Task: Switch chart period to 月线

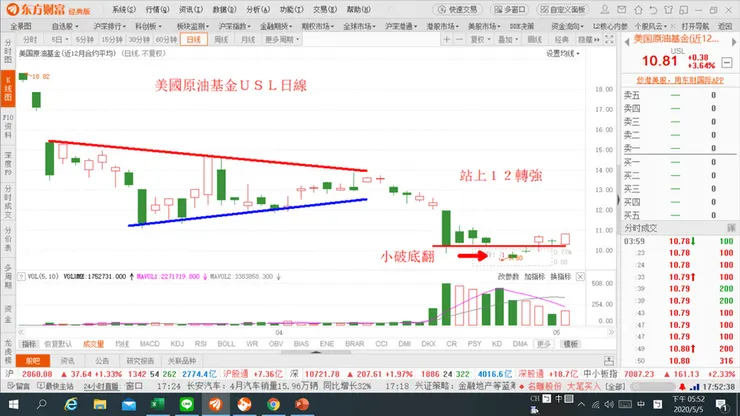Action: click(x=248, y=40)
